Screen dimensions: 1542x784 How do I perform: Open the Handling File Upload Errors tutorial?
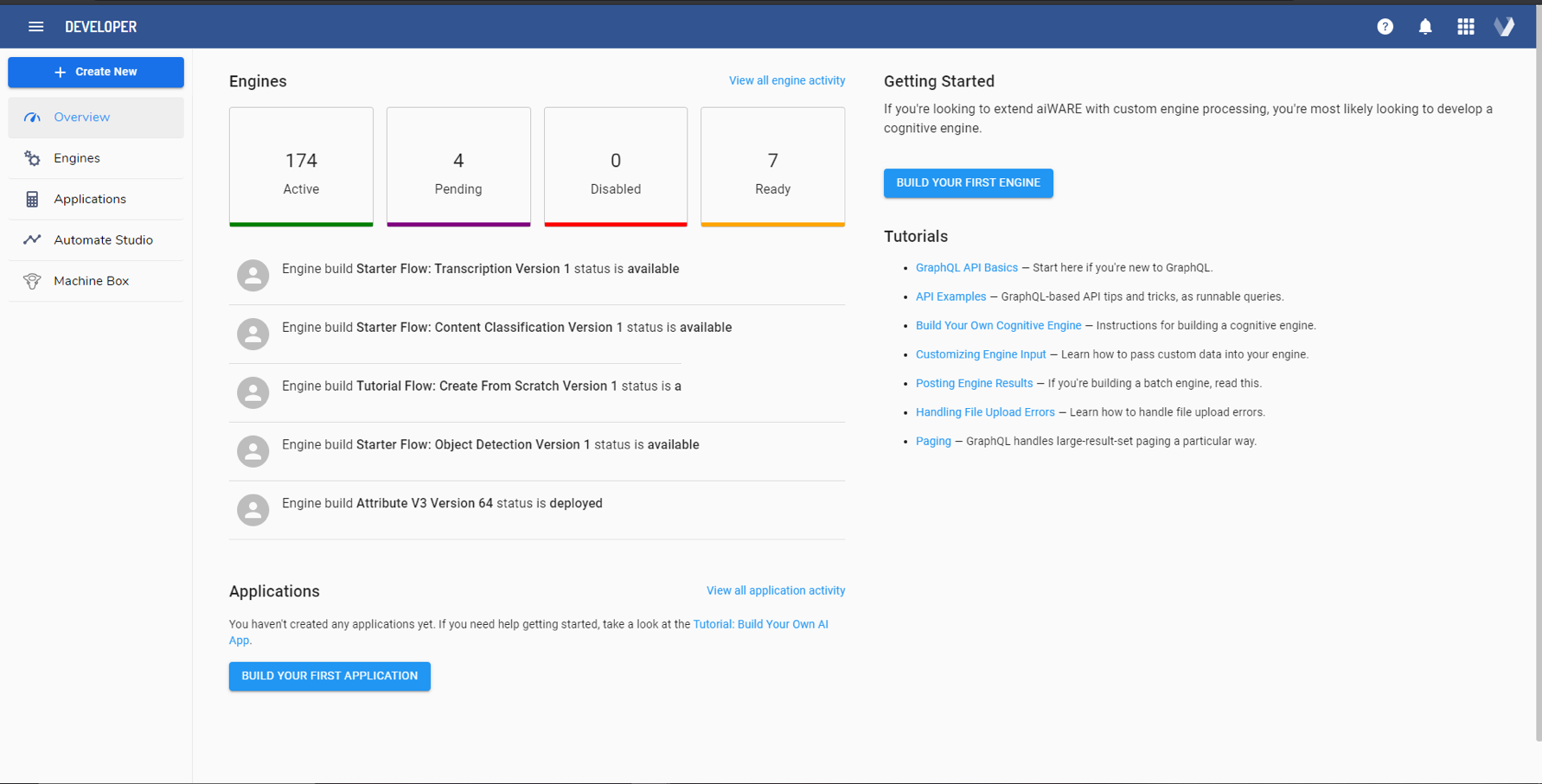pos(985,411)
